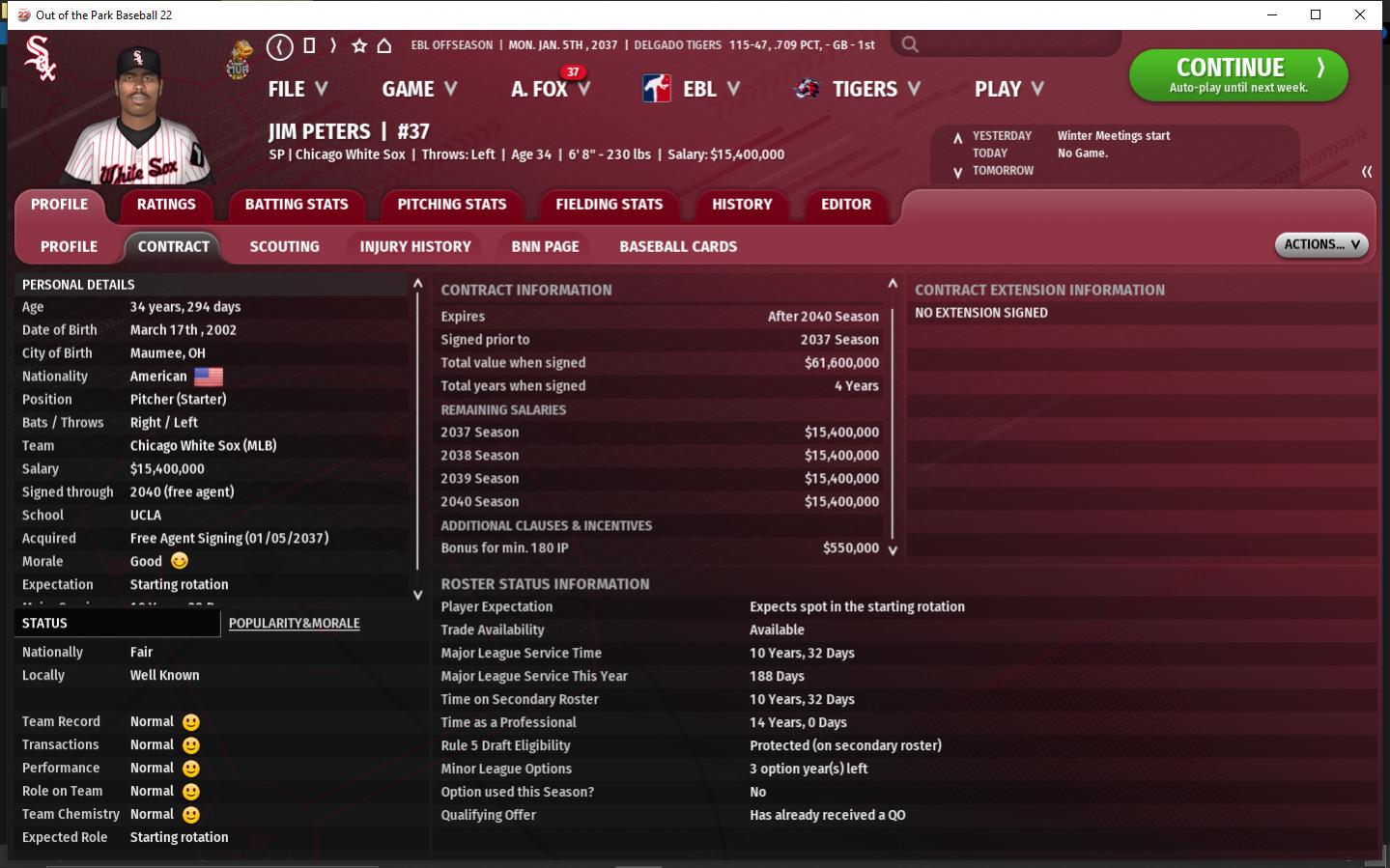This screenshot has width=1390, height=868.
Task: Click the White Sox team logo
Action: (x=40, y=59)
